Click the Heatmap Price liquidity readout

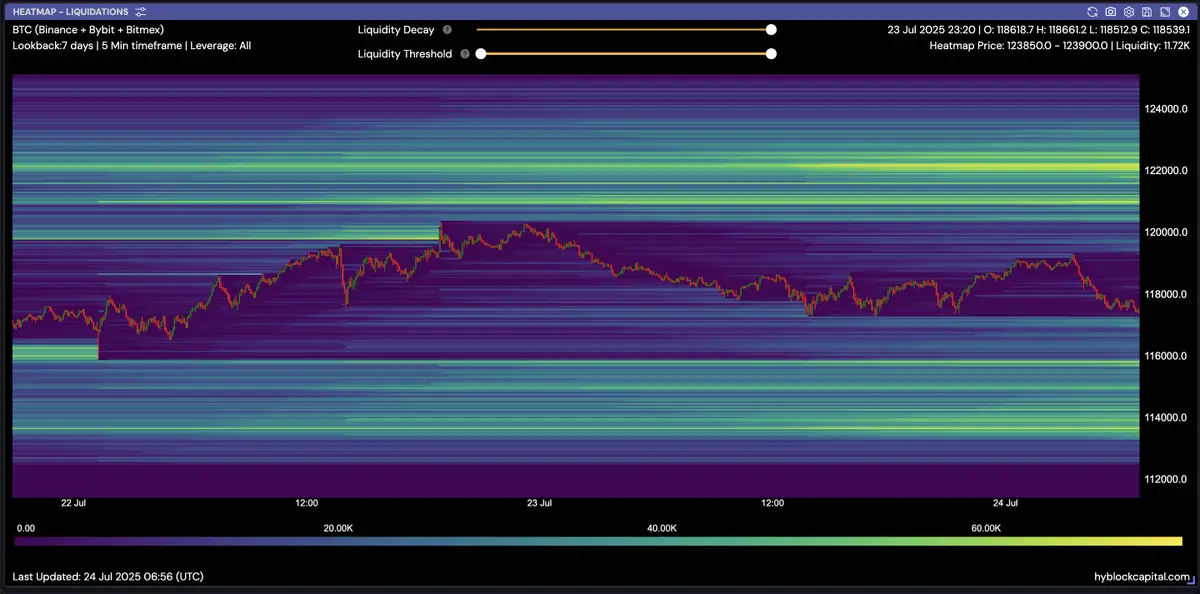click(1059, 46)
